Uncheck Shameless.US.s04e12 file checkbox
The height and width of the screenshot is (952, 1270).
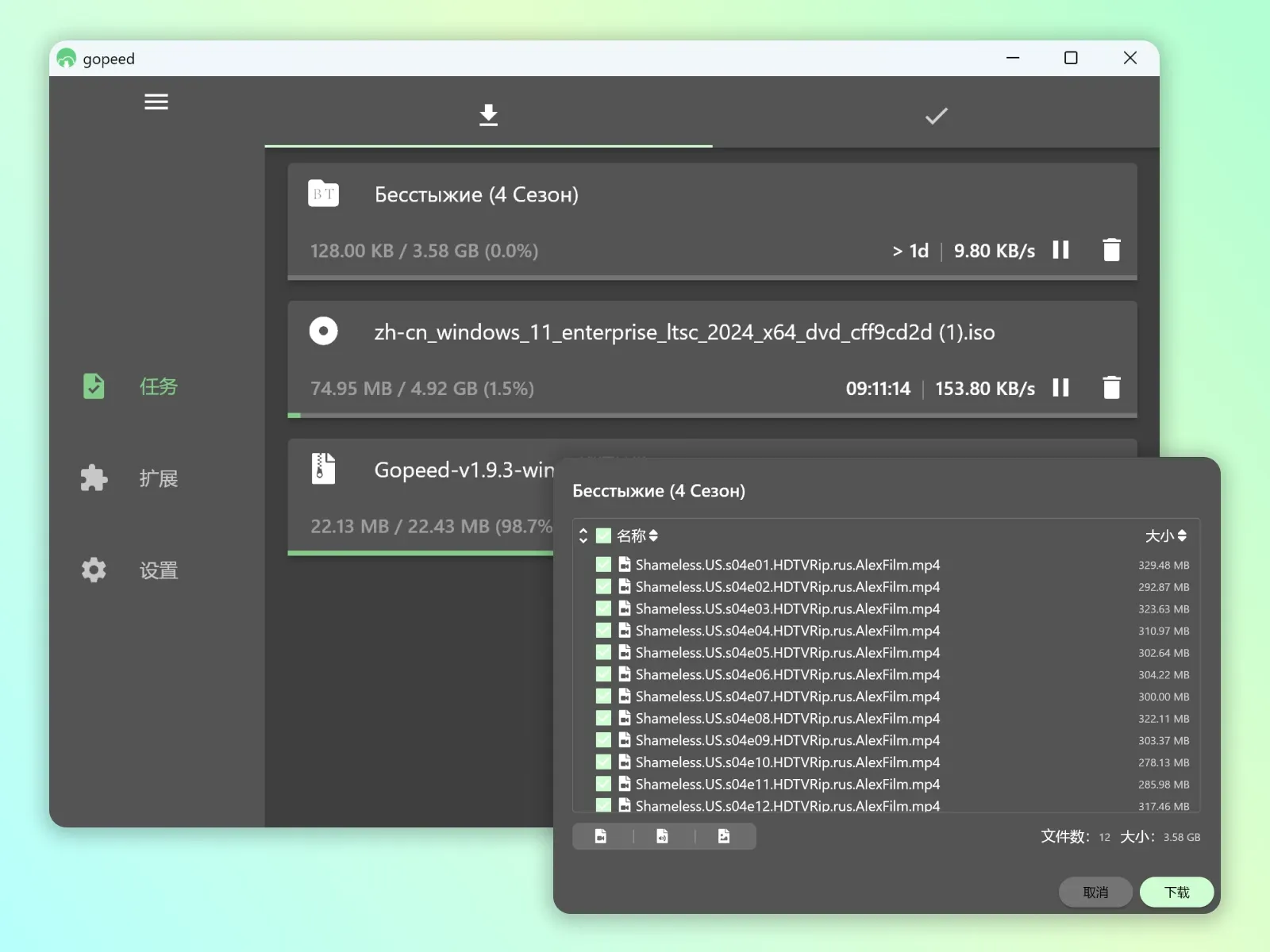[603, 805]
